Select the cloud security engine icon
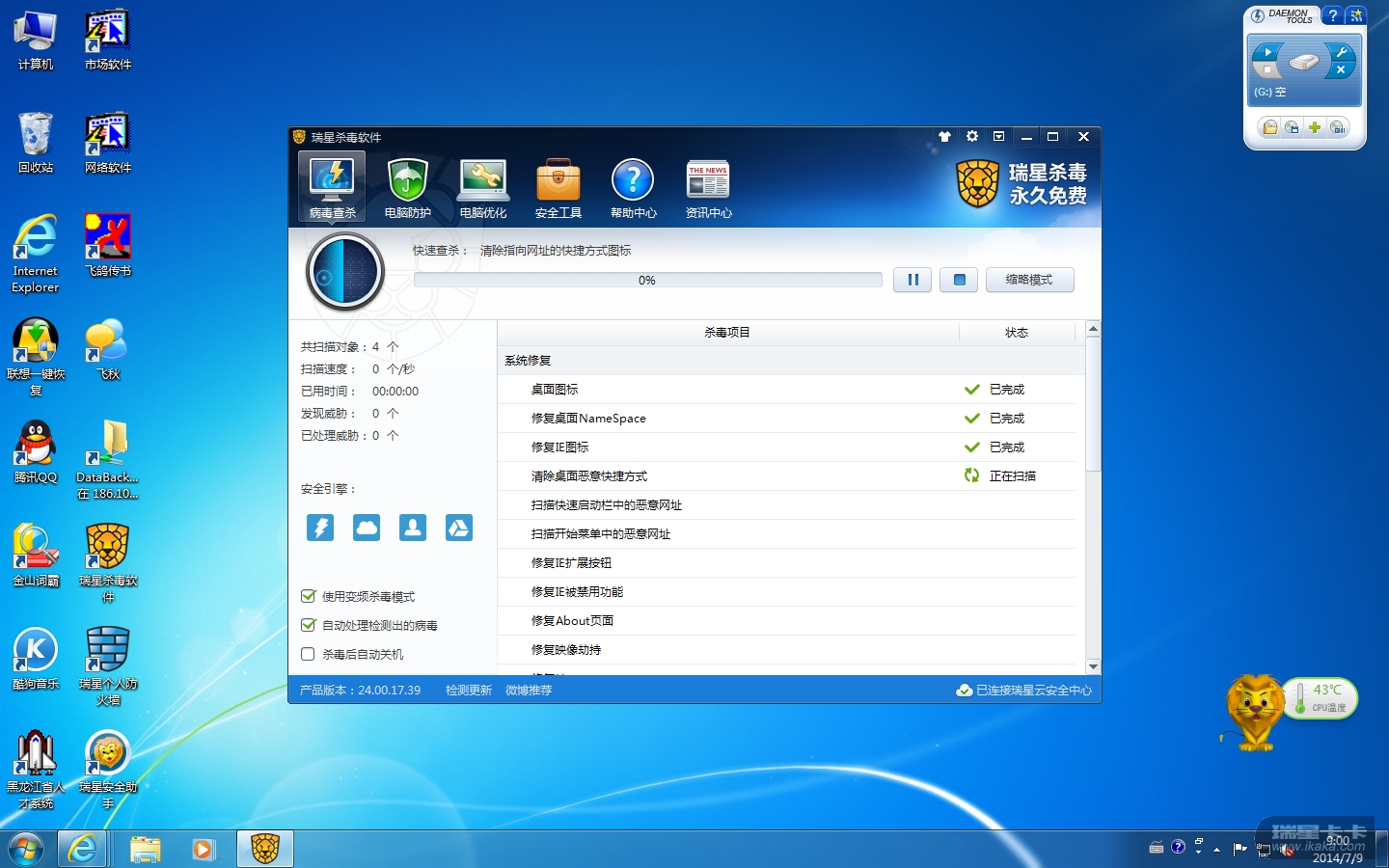Image resolution: width=1389 pixels, height=868 pixels. tap(367, 528)
